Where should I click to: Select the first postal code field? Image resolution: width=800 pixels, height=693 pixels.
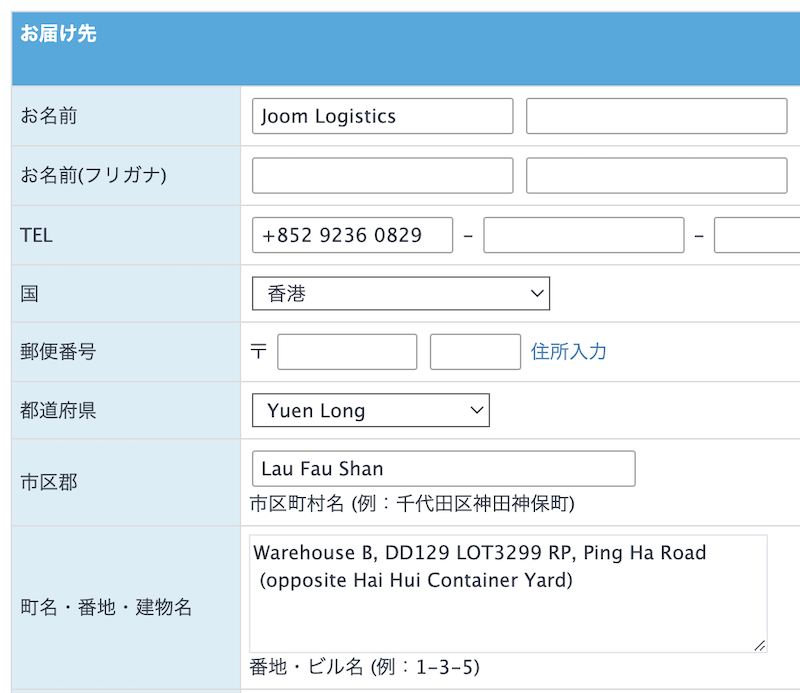[347, 352]
